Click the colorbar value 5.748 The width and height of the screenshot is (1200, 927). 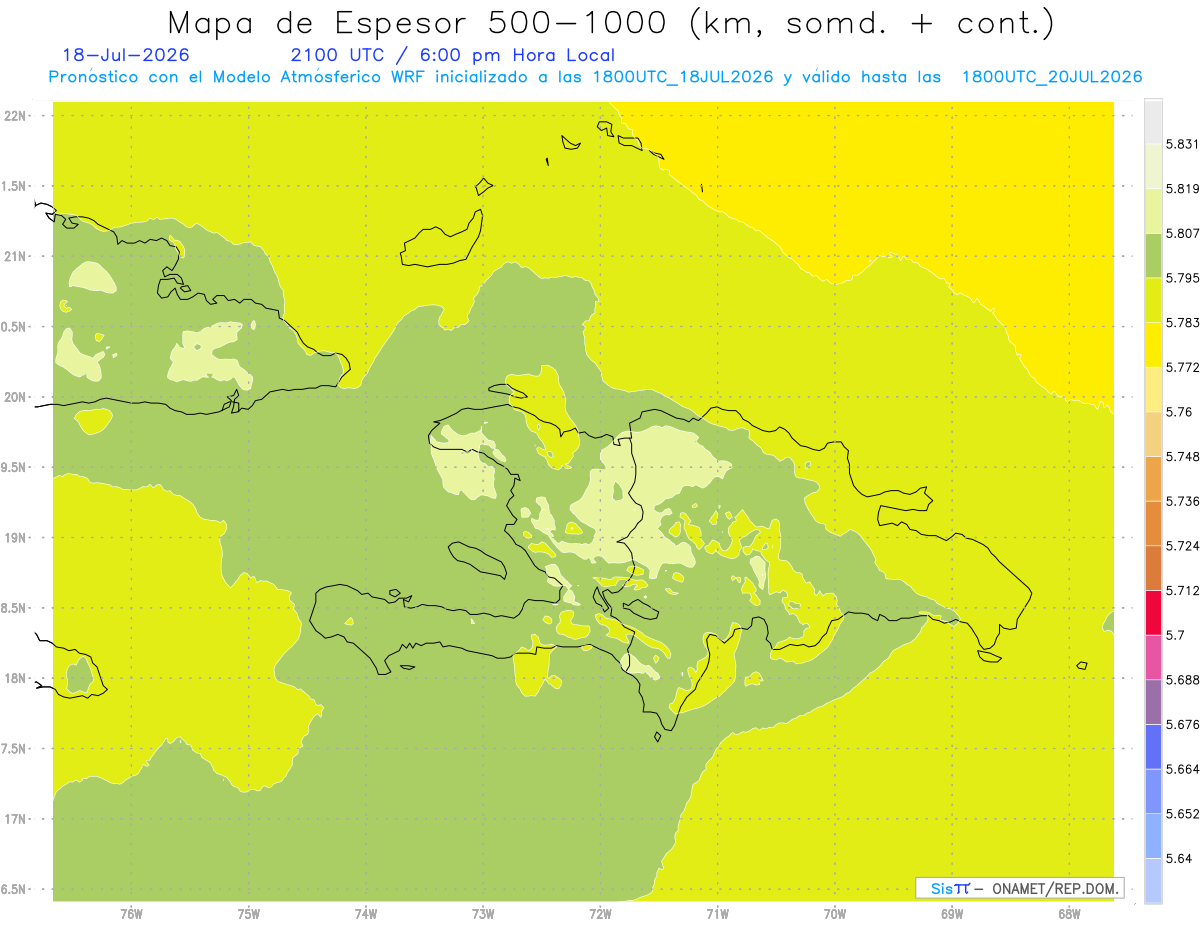pos(1183,456)
